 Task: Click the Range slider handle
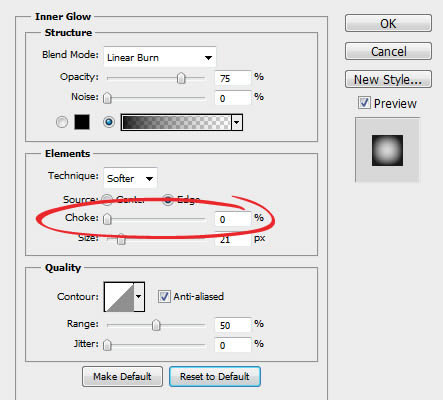click(156, 325)
